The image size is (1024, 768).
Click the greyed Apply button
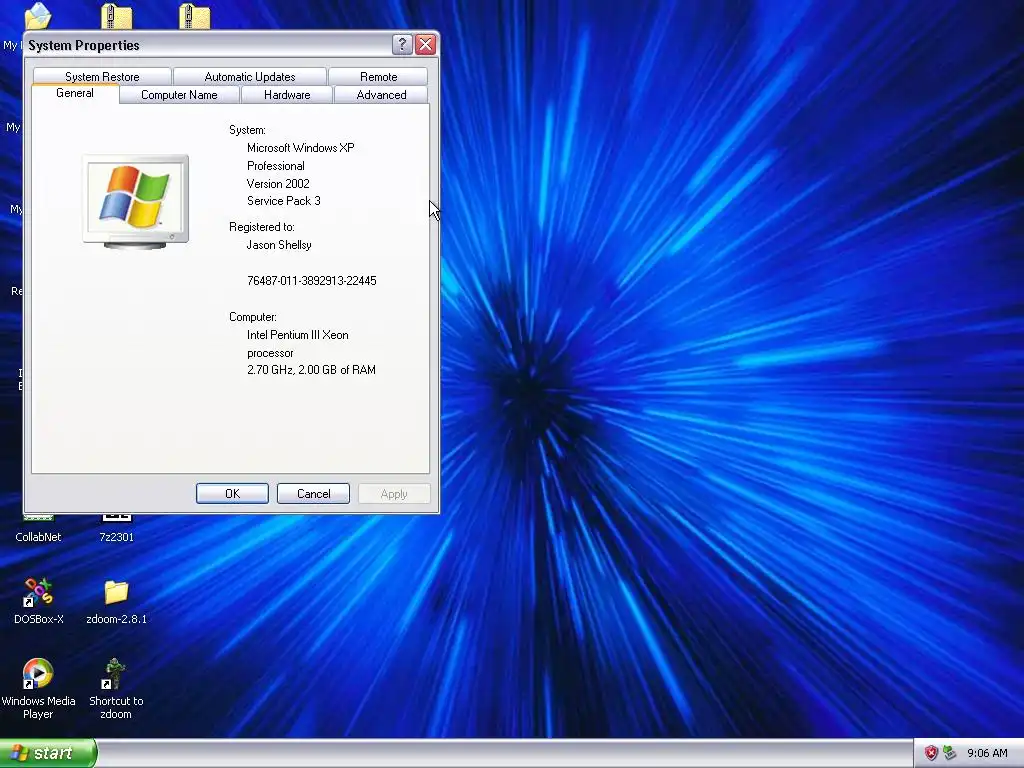click(x=394, y=494)
